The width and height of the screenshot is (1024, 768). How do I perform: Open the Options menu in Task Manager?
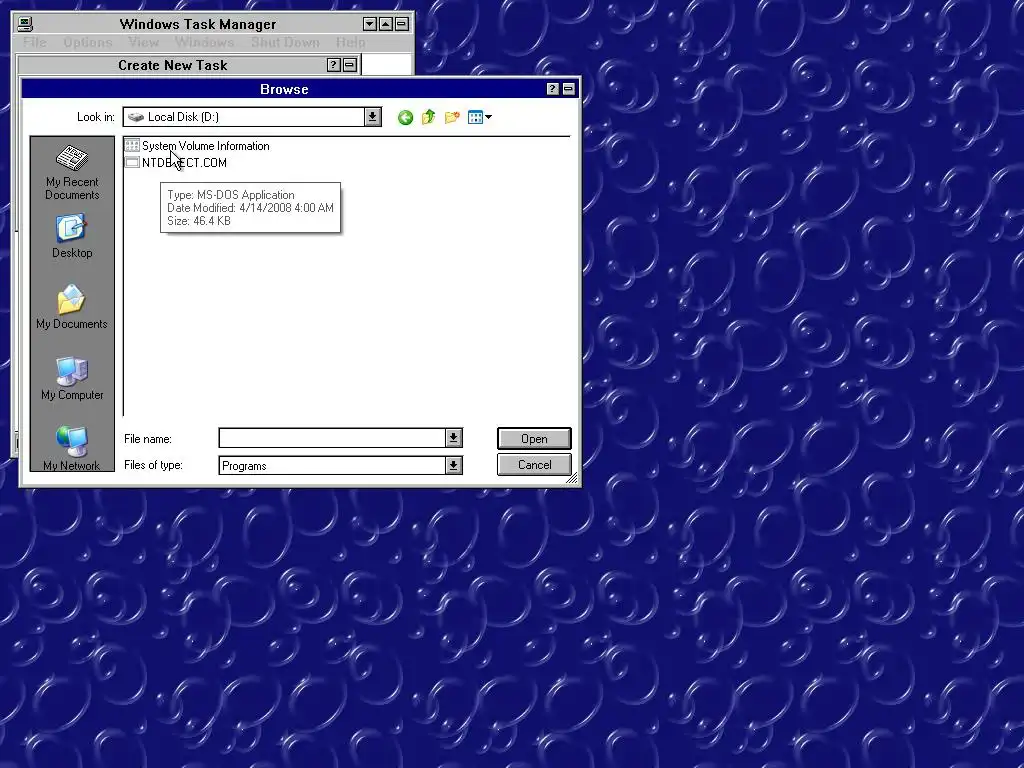click(x=88, y=42)
